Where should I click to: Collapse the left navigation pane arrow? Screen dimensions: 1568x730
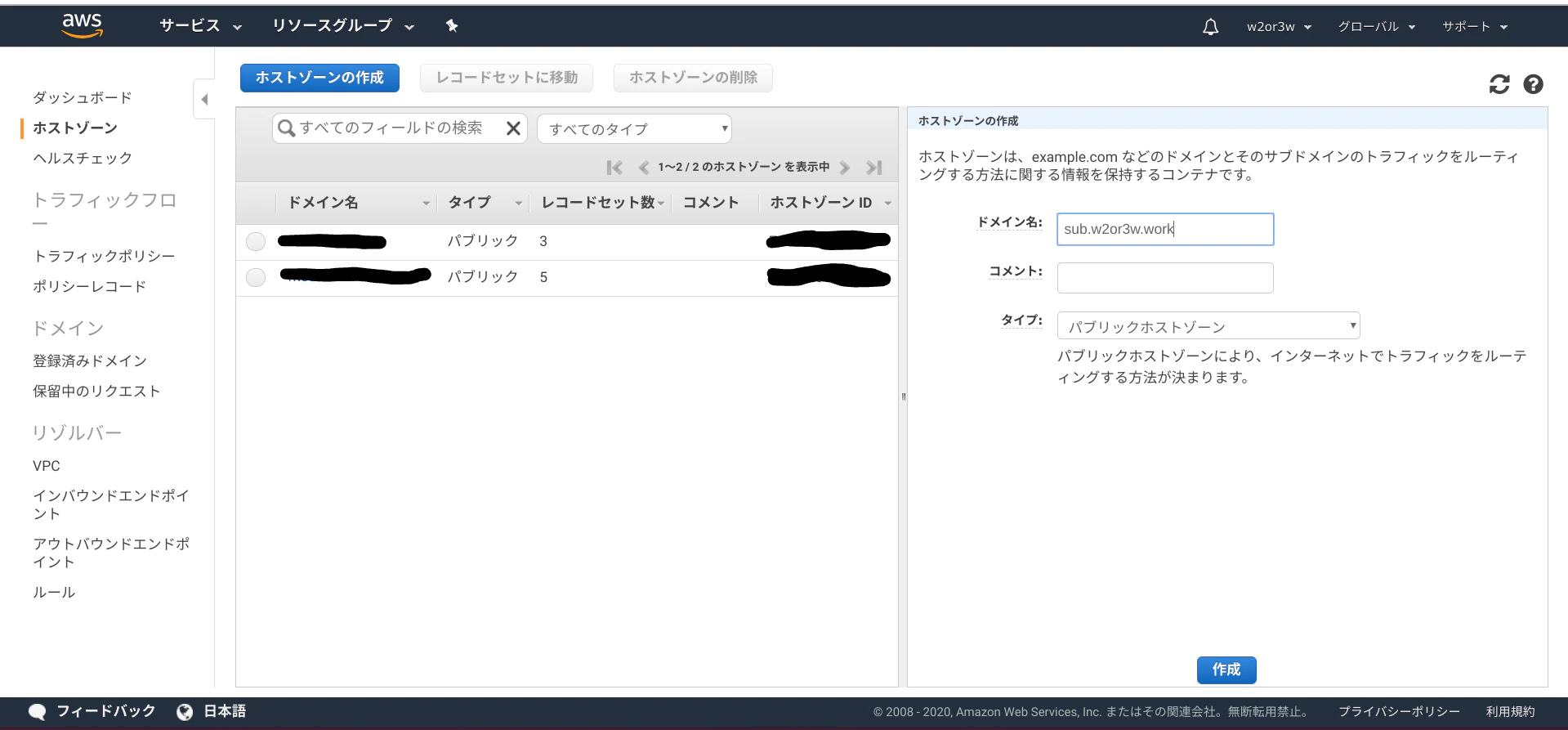point(204,99)
